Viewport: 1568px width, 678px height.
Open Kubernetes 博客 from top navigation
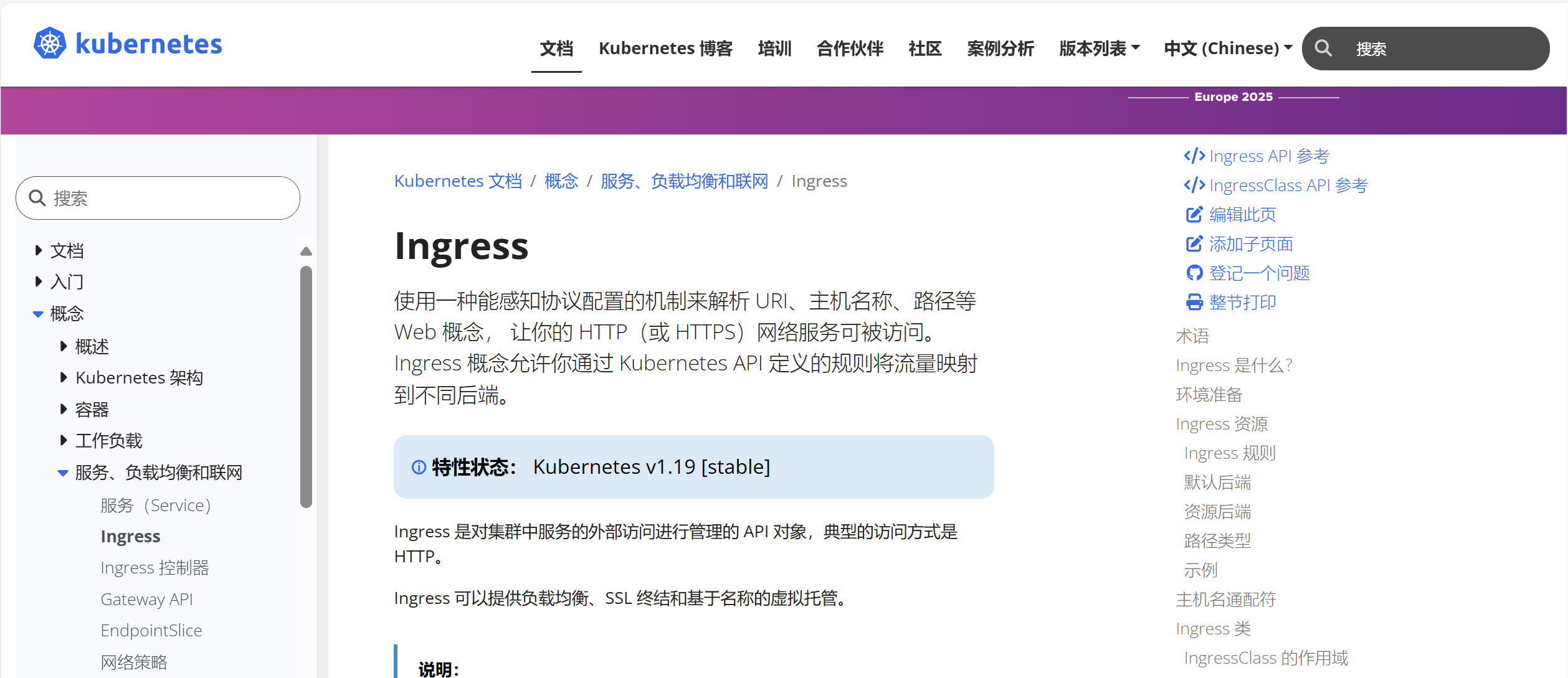[x=665, y=48]
